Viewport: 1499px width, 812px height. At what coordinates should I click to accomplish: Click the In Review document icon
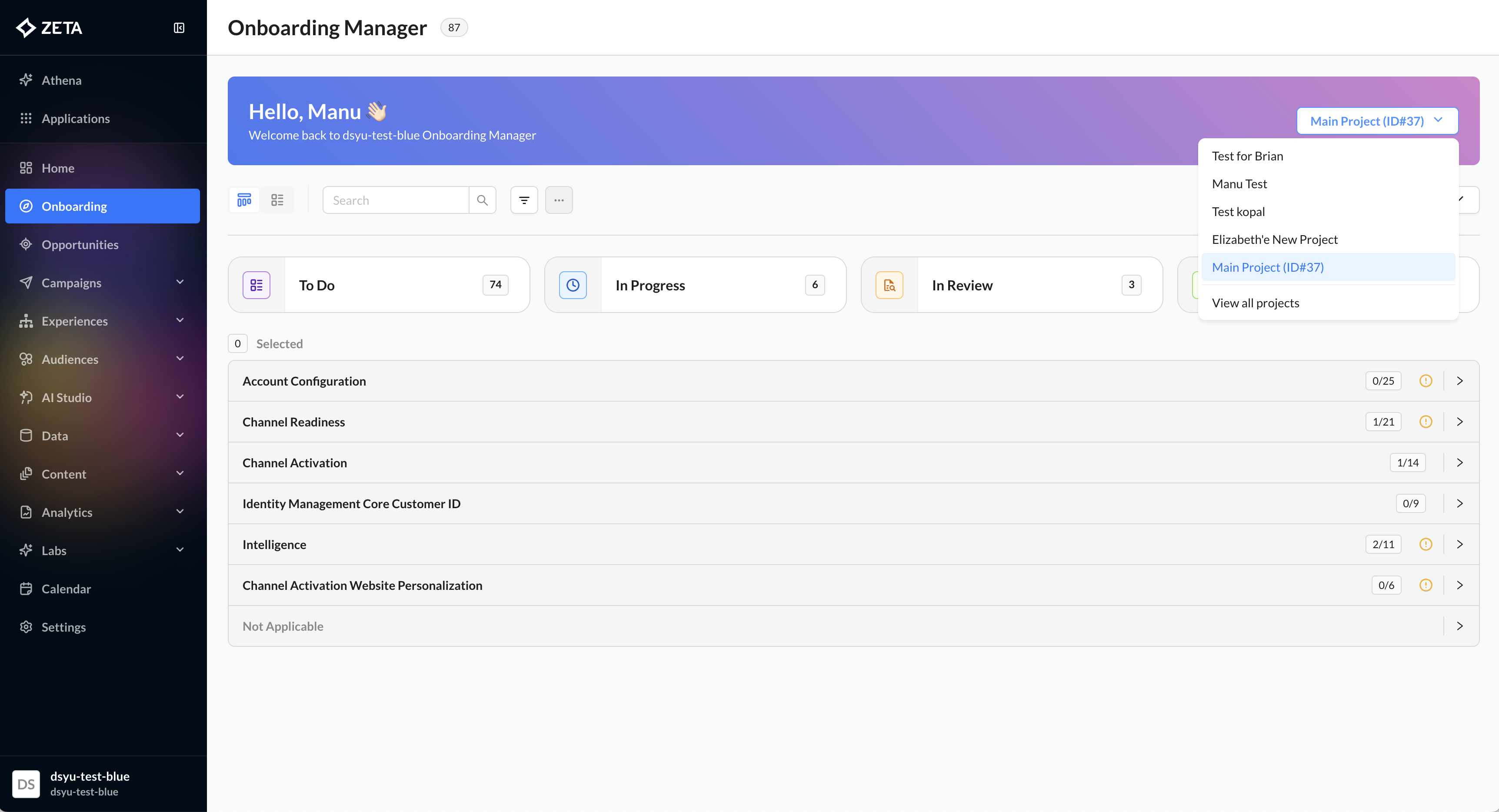[x=889, y=285]
